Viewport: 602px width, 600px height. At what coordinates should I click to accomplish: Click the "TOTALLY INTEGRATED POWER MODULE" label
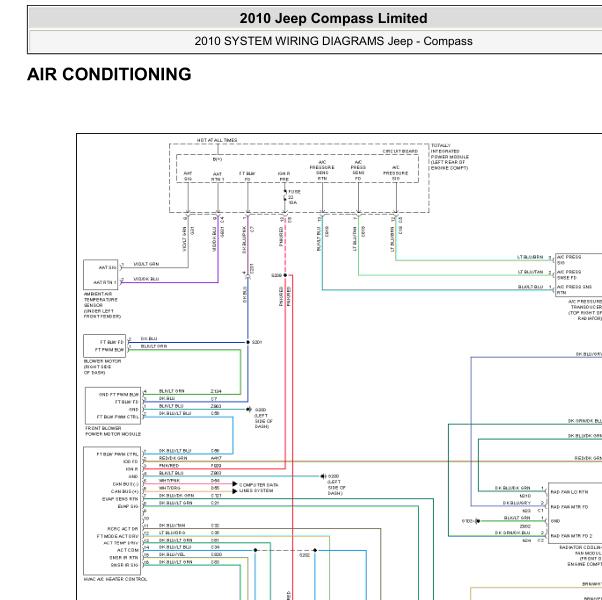[450, 157]
